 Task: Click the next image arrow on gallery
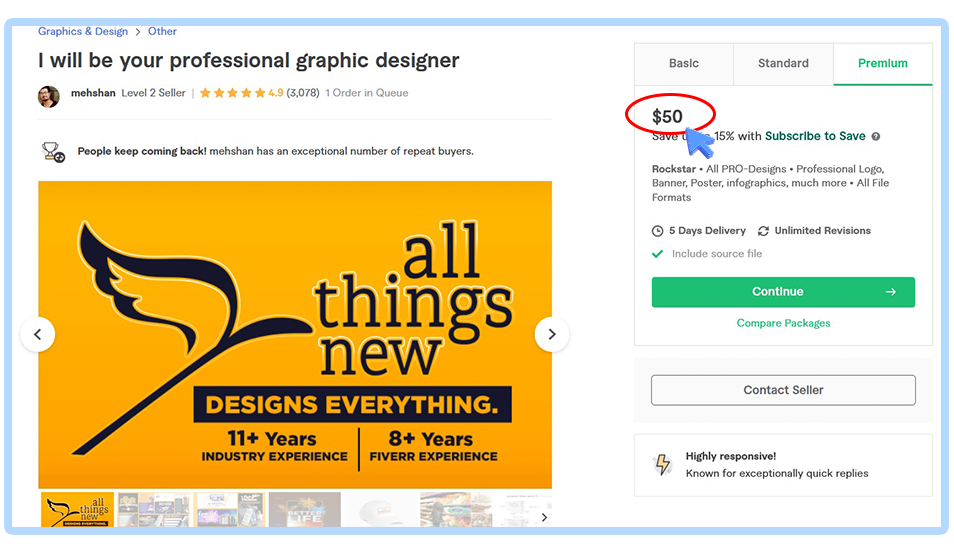point(551,335)
